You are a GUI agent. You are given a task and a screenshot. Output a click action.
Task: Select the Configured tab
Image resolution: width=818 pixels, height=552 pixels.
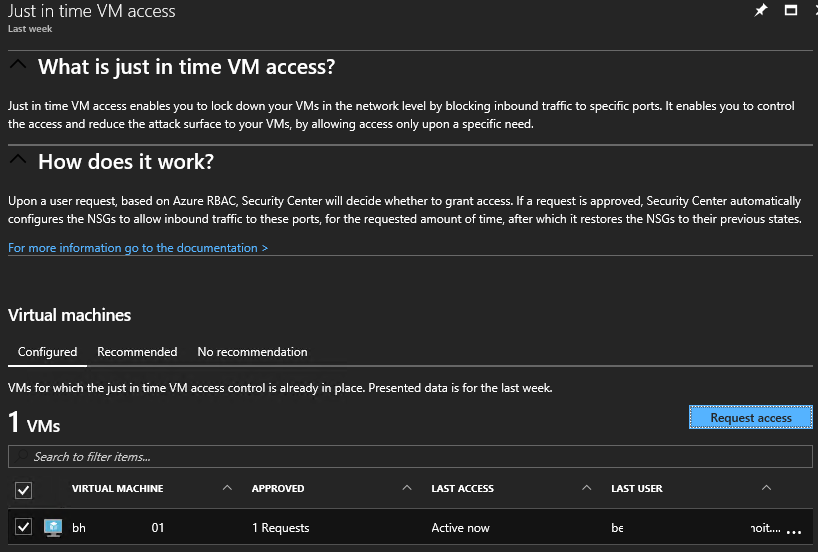tap(47, 352)
